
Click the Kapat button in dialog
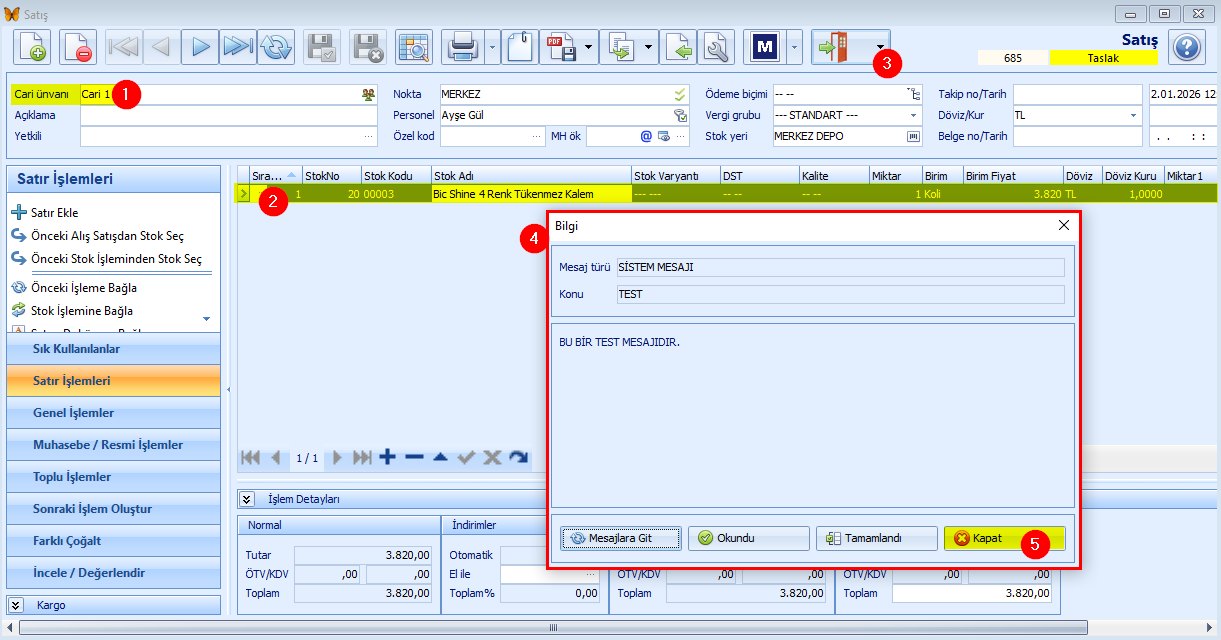click(1004, 538)
